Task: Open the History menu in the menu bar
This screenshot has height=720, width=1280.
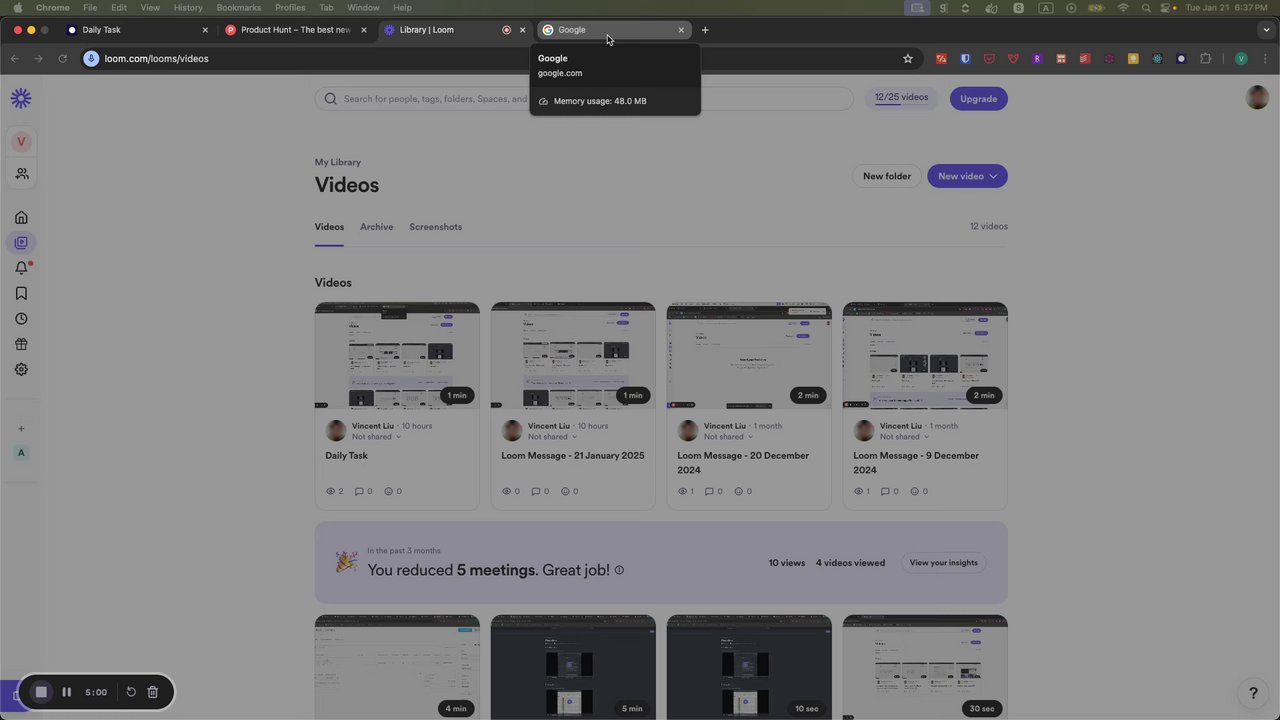Action: [188, 8]
